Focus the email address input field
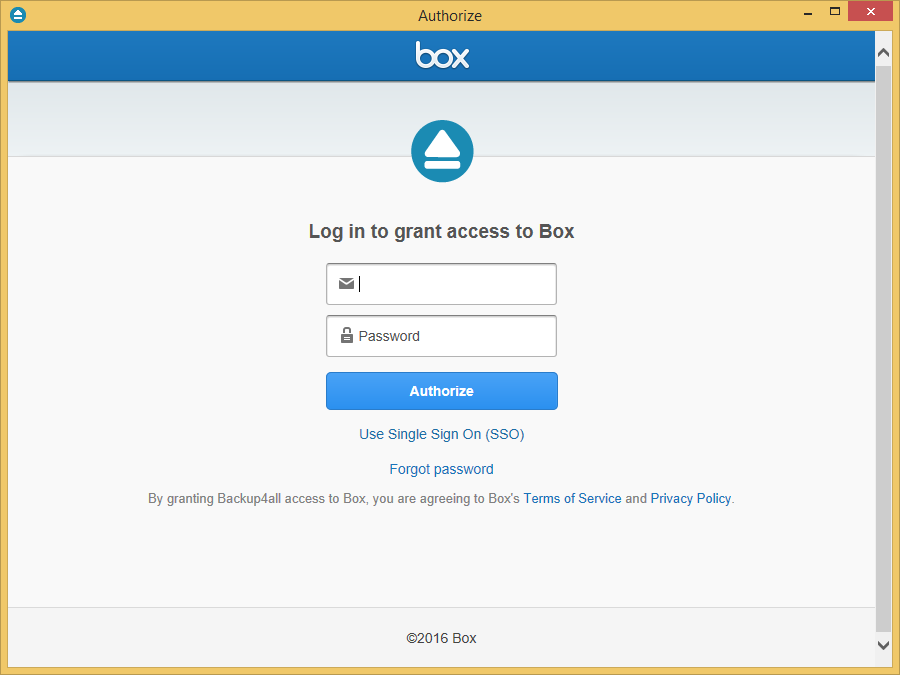The image size is (900, 675). [x=441, y=284]
